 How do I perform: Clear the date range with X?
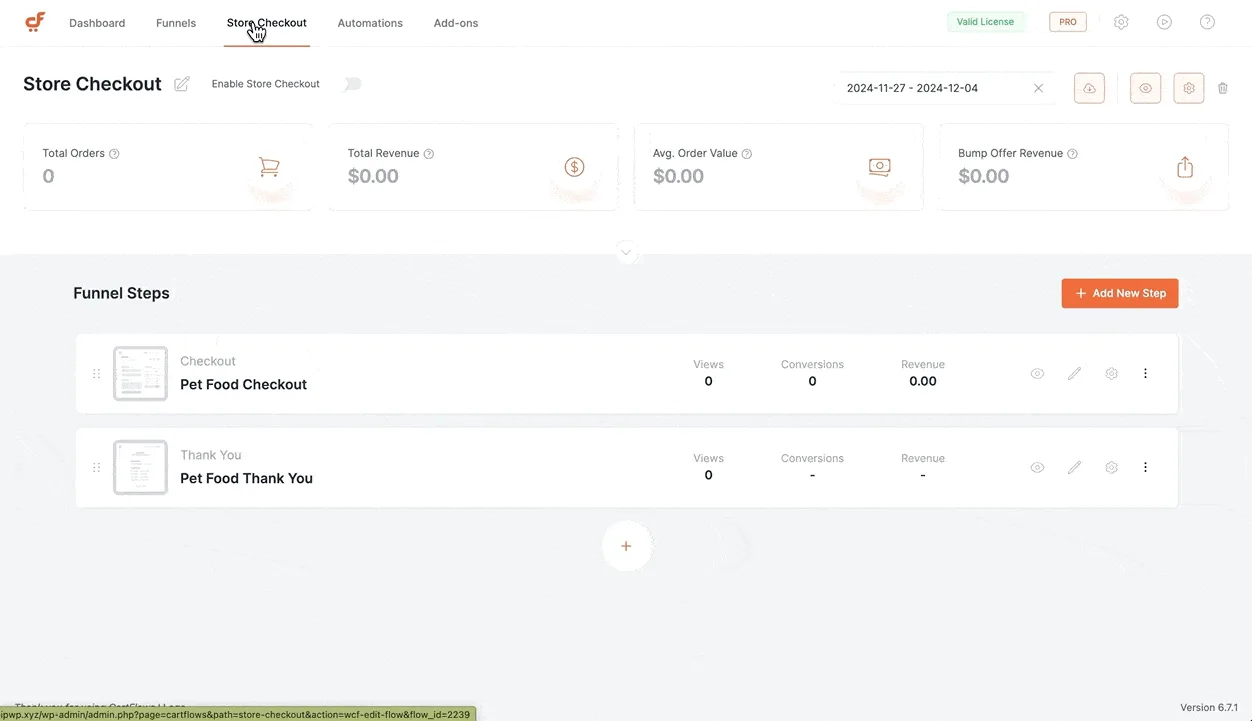click(x=1038, y=88)
